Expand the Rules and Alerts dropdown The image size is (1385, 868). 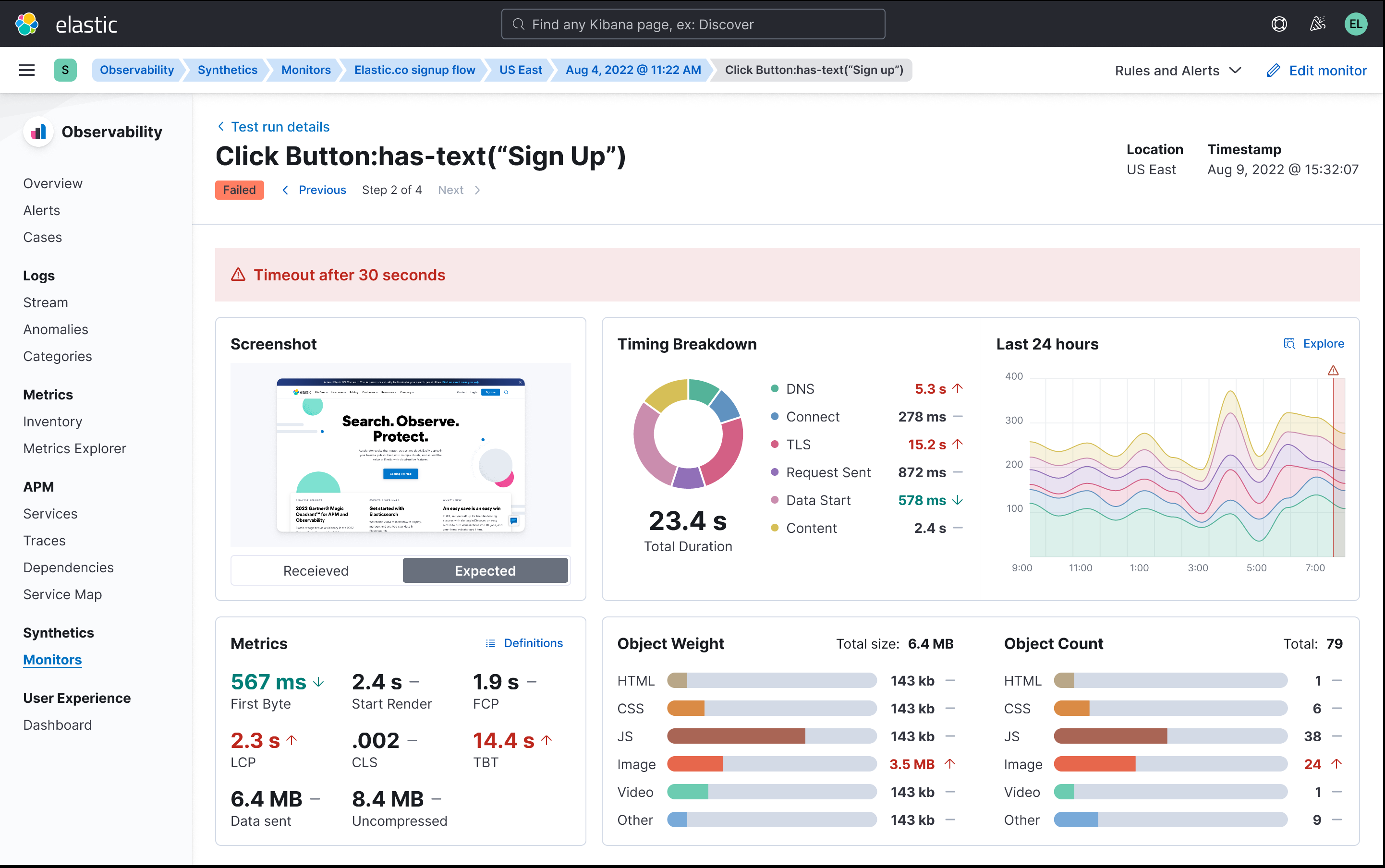coord(1178,70)
